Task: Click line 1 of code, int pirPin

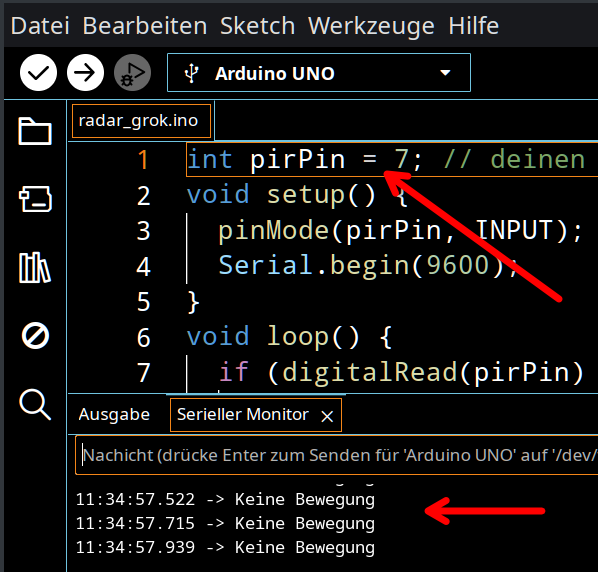Action: (x=392, y=159)
